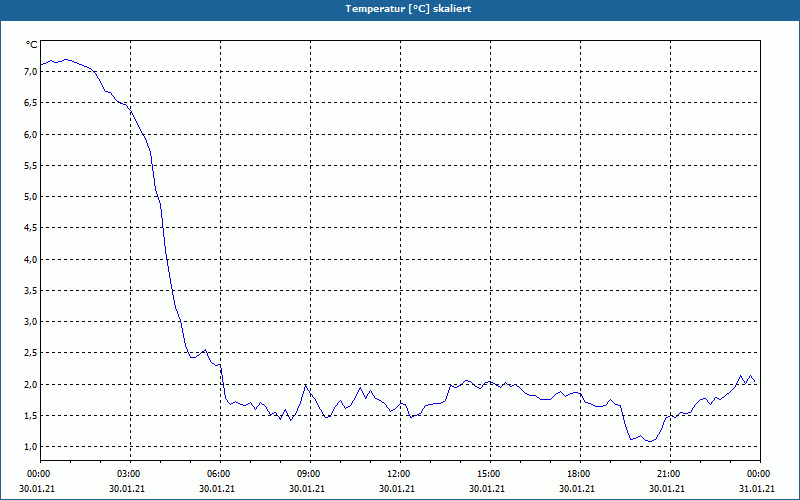The width and height of the screenshot is (800, 500).
Task: Click the 30.01.21 date under 21:00
Action: pyautogui.click(x=667, y=489)
